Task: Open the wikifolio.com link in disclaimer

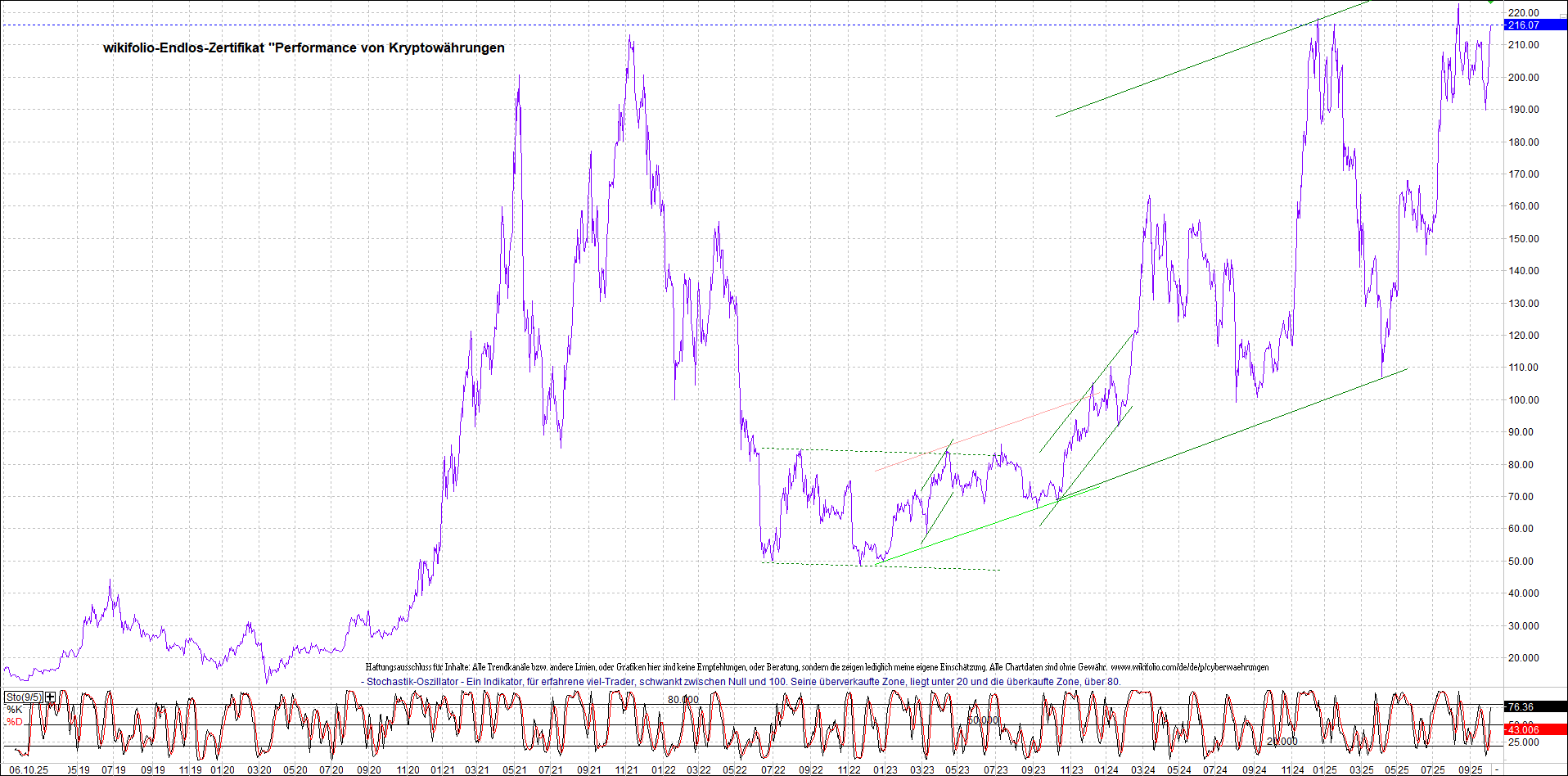Action: click(x=1189, y=668)
